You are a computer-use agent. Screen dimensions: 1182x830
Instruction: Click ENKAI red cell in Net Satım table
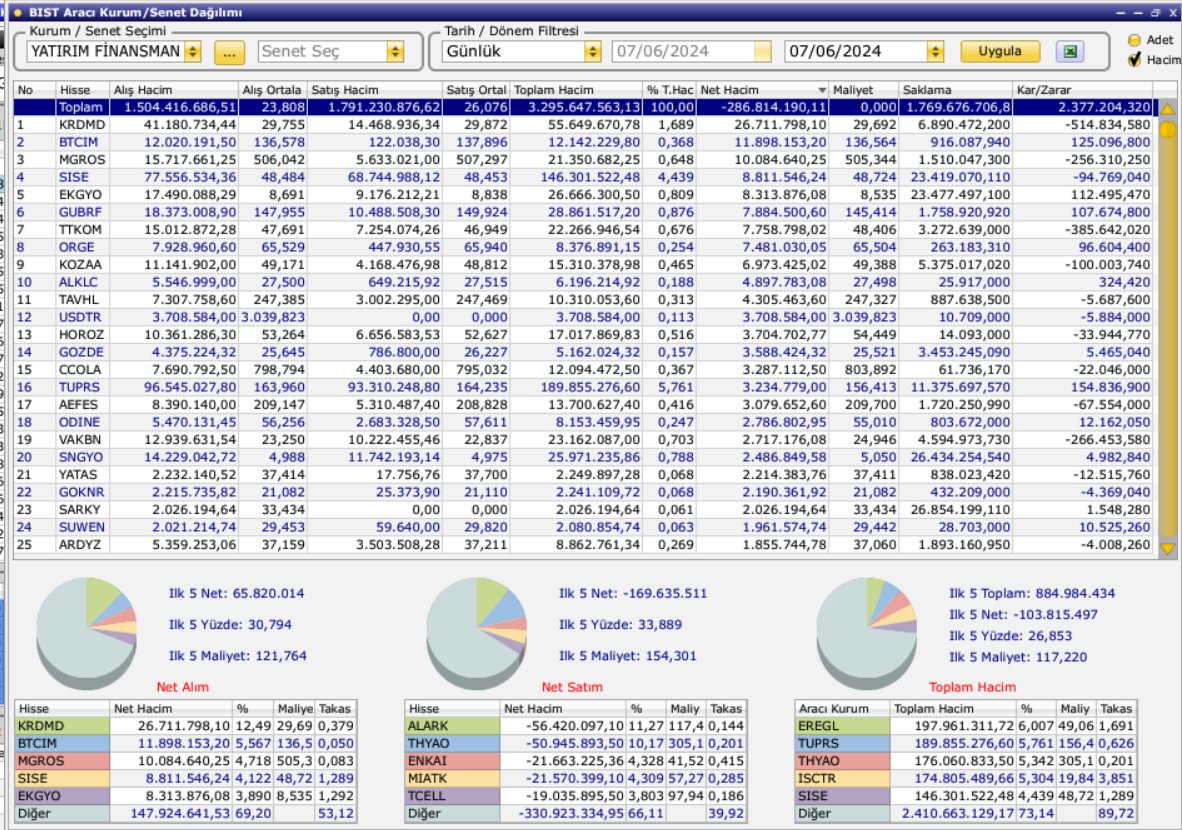(x=452, y=761)
